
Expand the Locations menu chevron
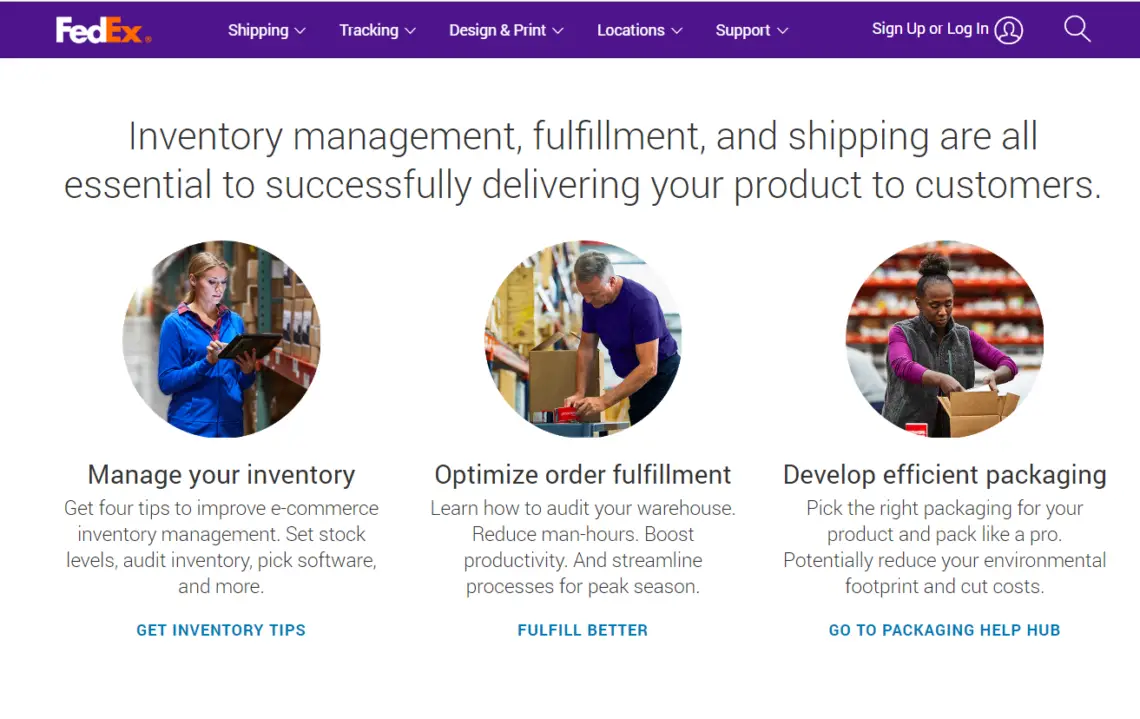pyautogui.click(x=679, y=31)
